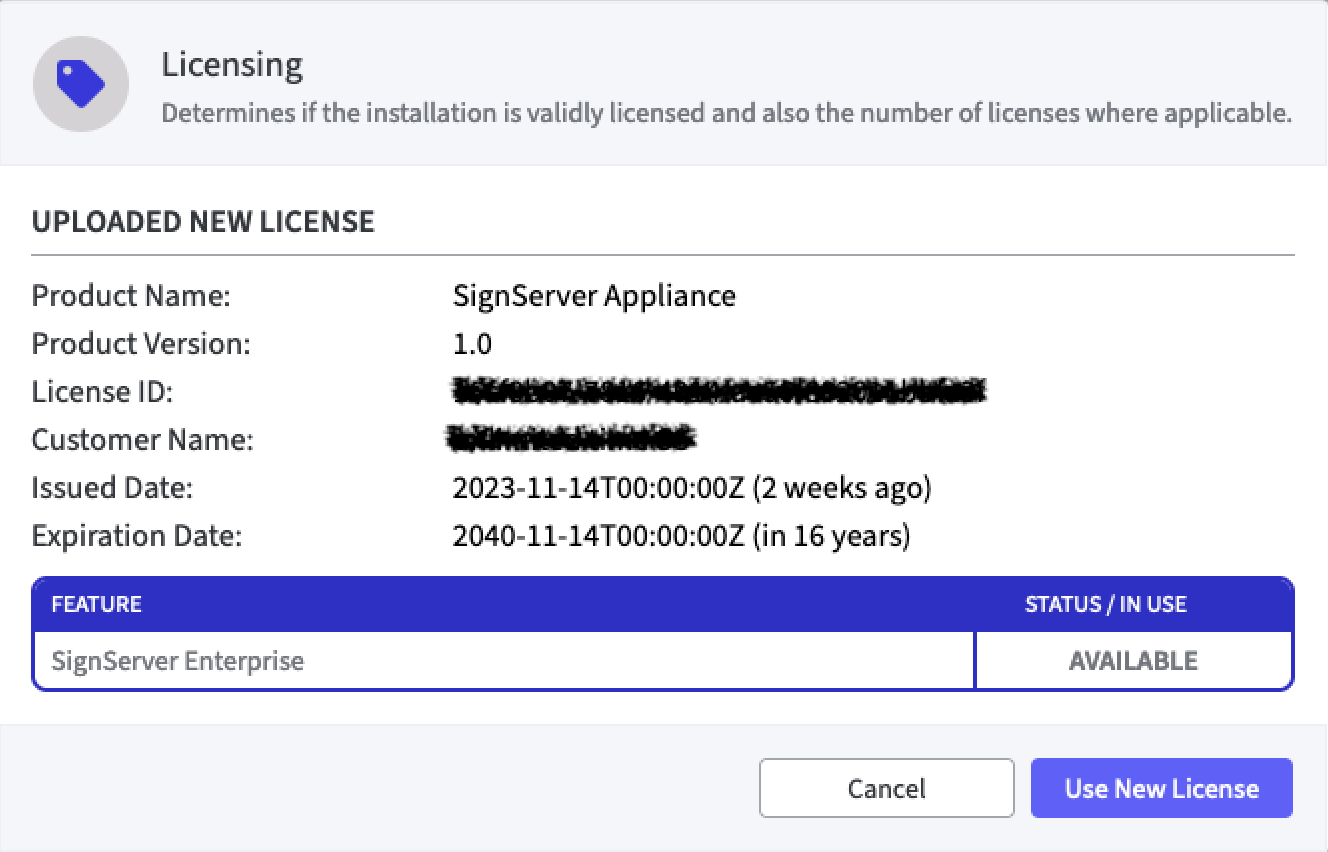This screenshot has height=852, width=1328.
Task: Cancel the license upload
Action: [x=886, y=788]
